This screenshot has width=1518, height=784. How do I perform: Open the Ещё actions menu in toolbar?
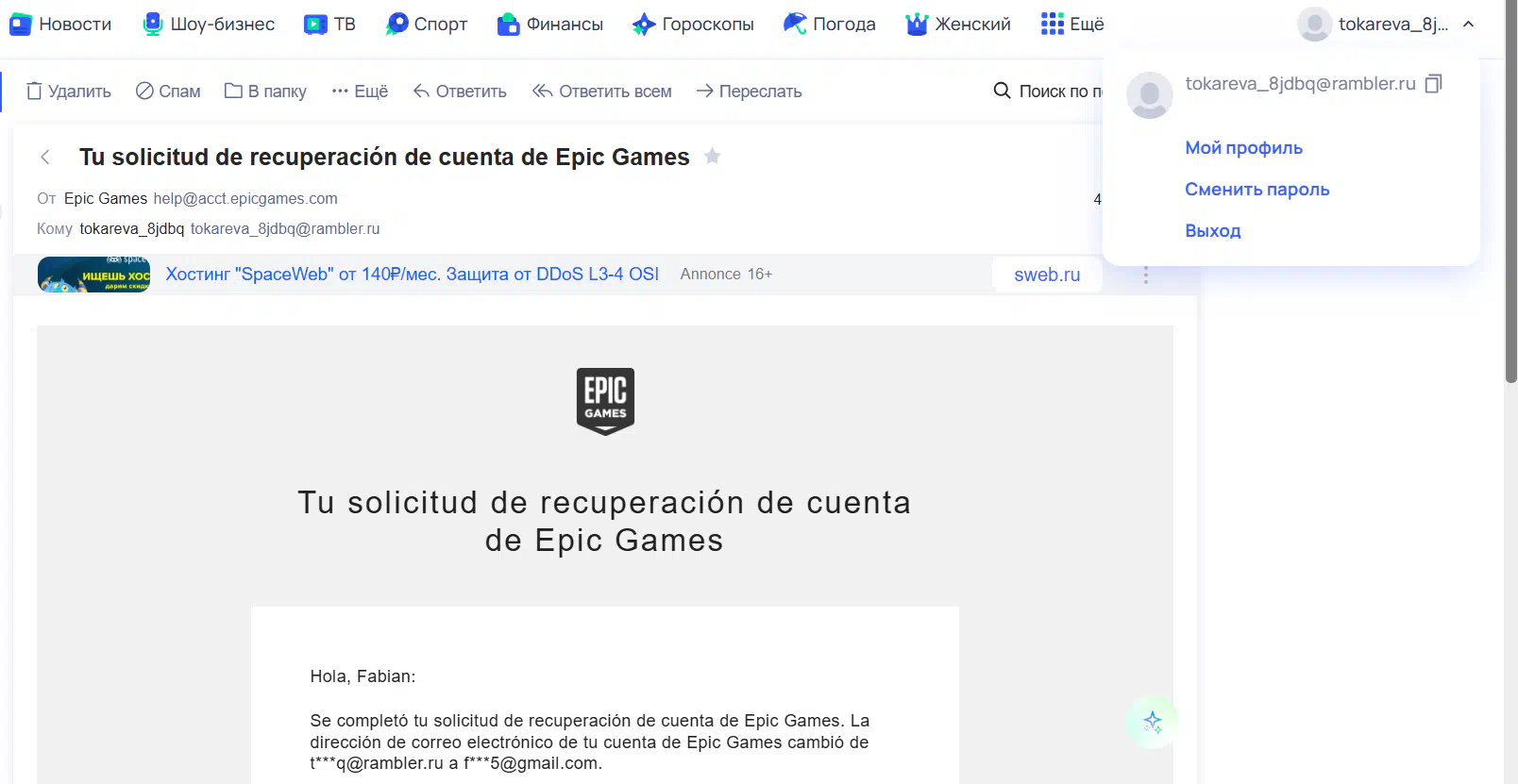pos(360,92)
